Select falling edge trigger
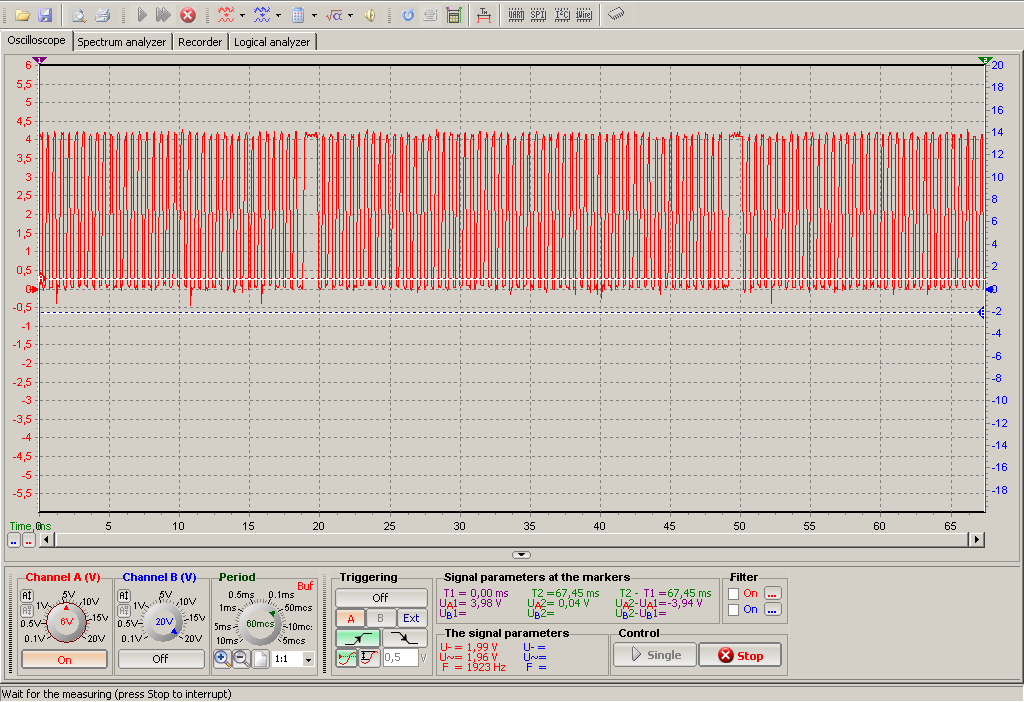 tap(404, 638)
